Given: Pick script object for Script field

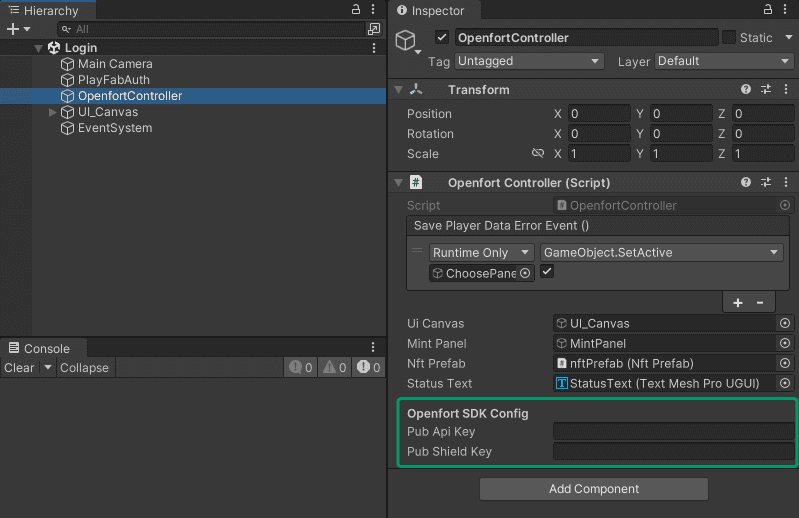Looking at the screenshot, I should tap(785, 205).
